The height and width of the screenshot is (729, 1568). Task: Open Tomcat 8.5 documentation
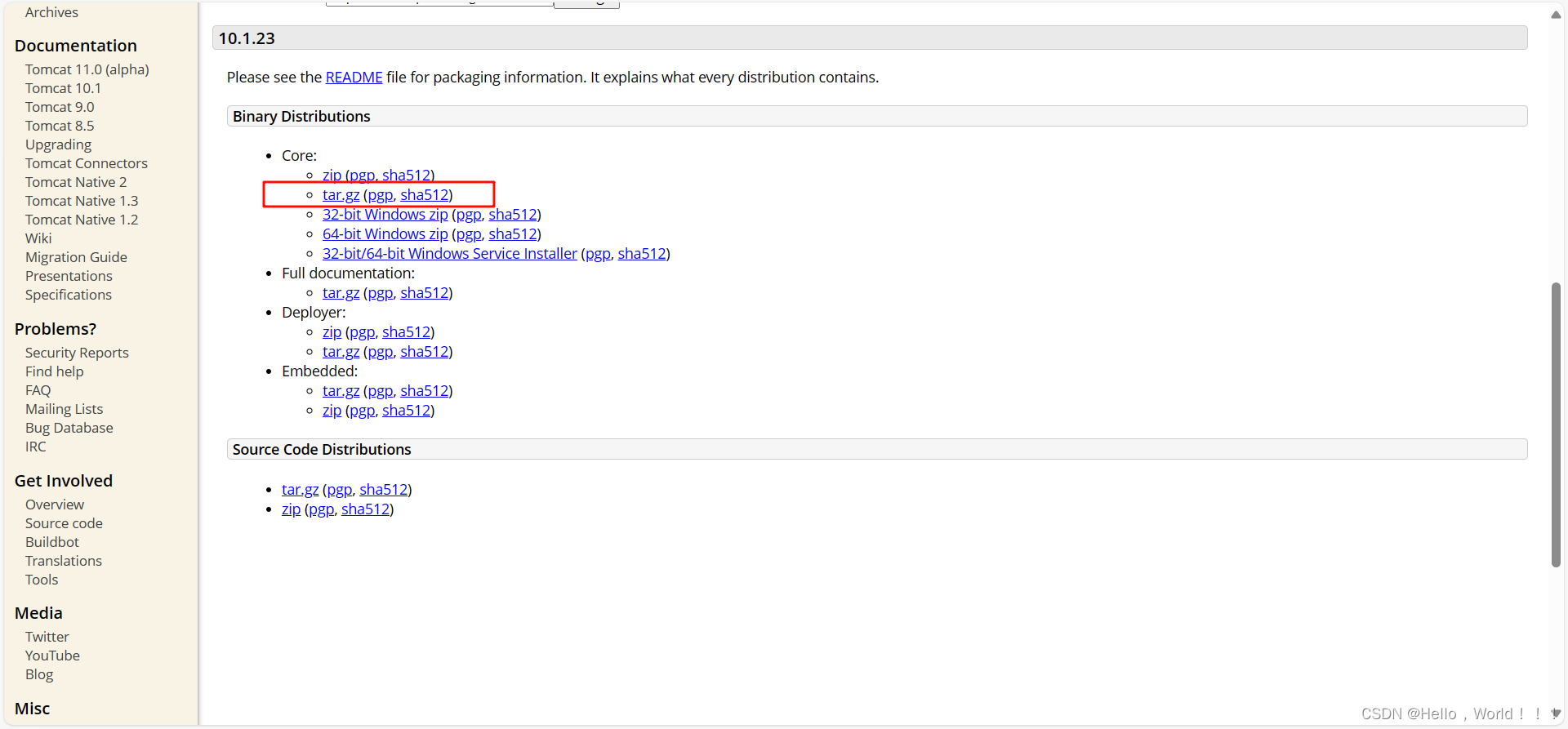click(60, 126)
